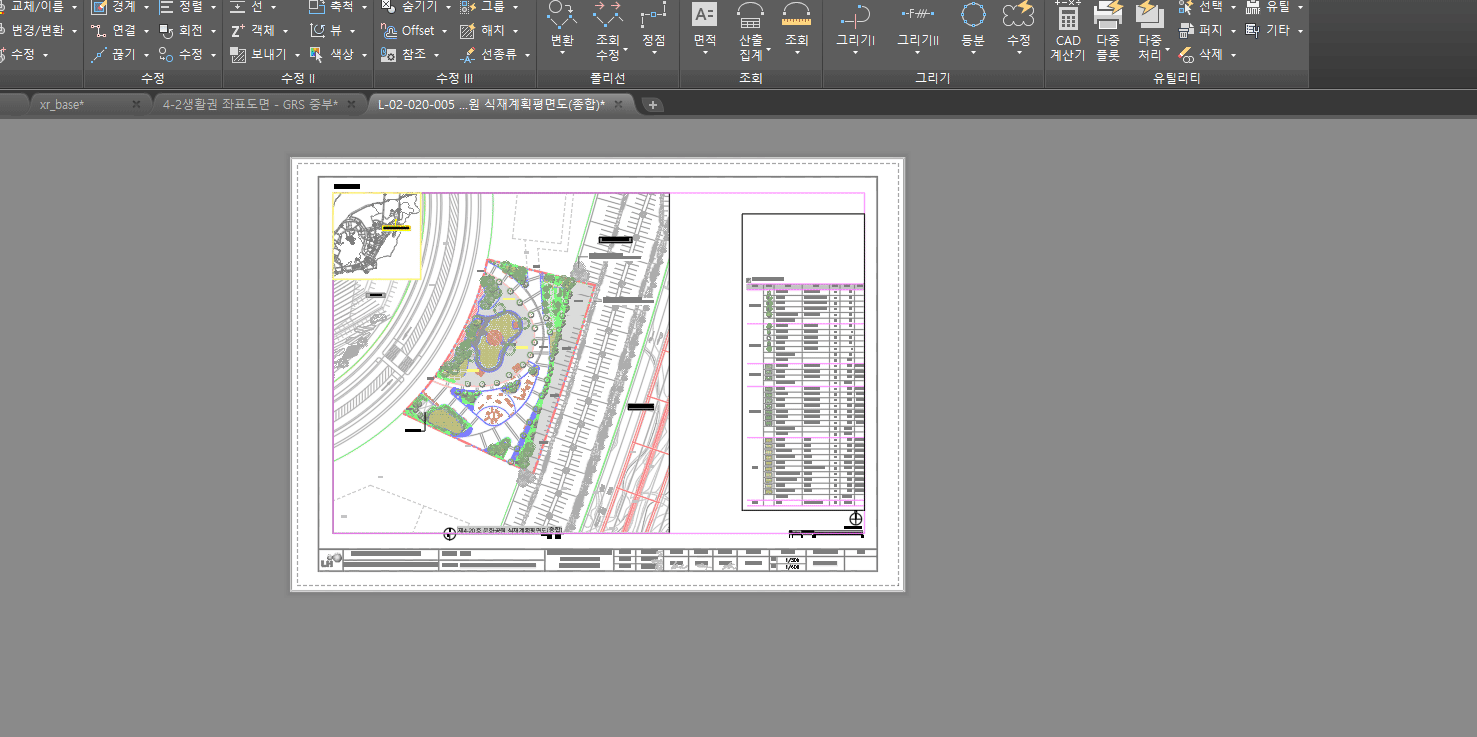The image size is (1477, 737).
Task: Open a new drawing tab with plus button
Action: tap(652, 104)
